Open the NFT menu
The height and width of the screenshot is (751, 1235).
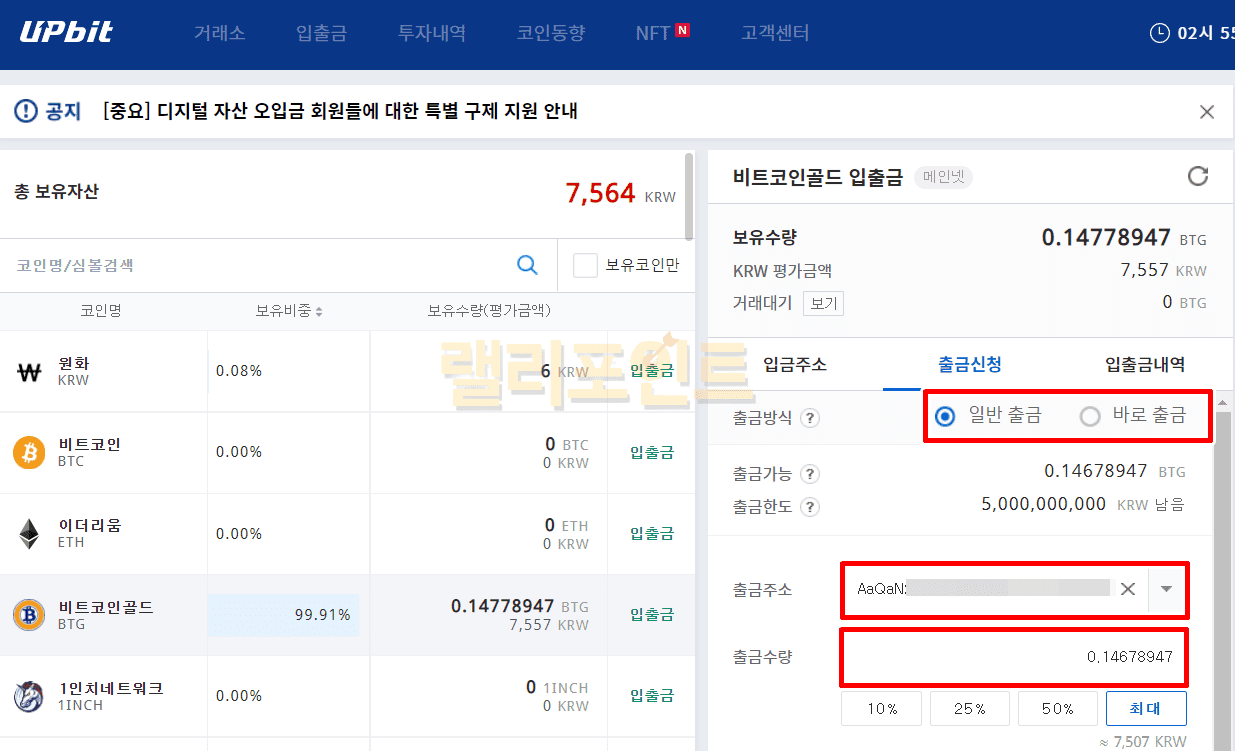coord(652,33)
